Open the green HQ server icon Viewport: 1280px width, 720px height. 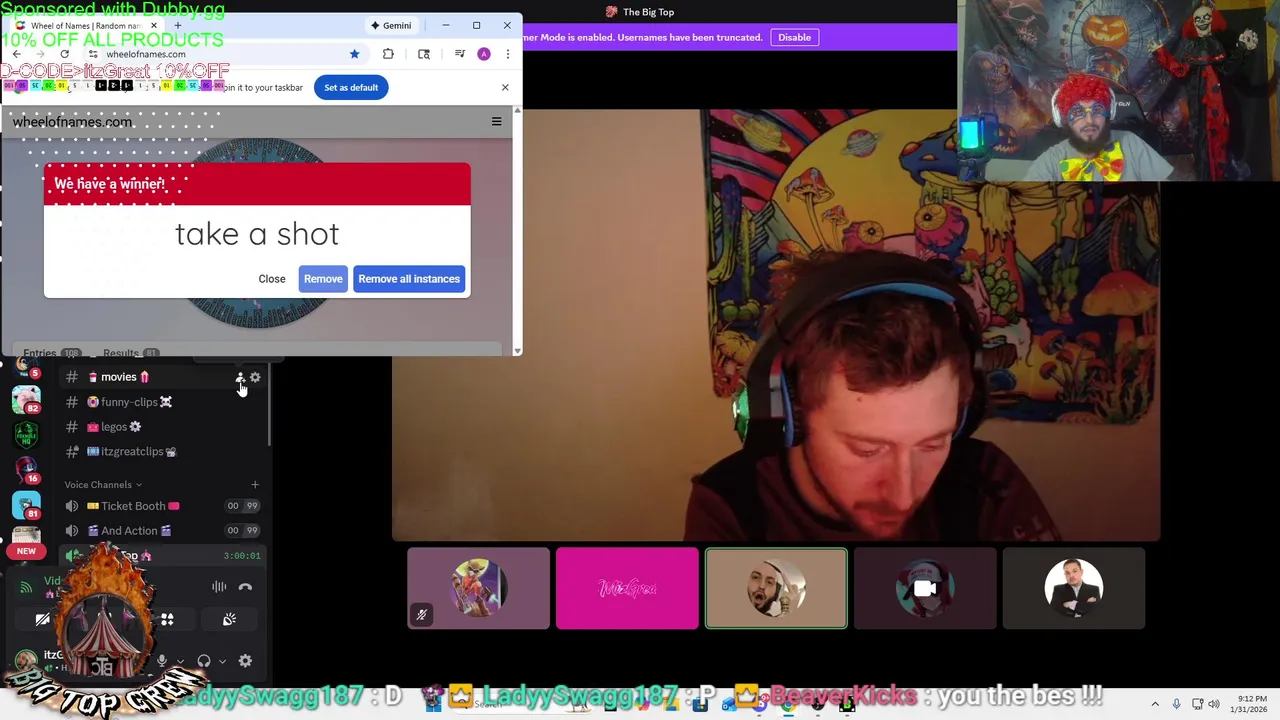click(x=26, y=435)
